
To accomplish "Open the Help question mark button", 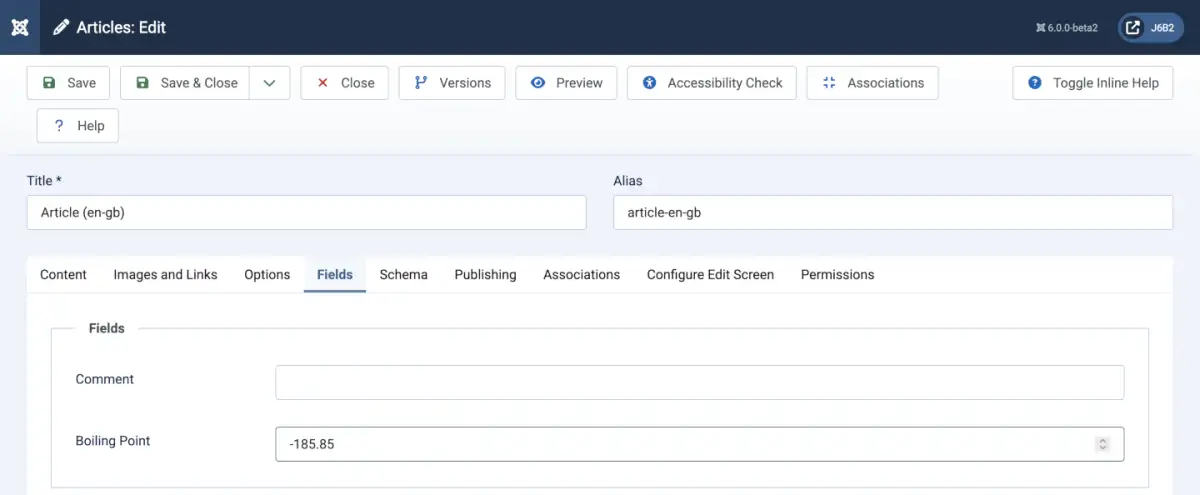I will [x=78, y=126].
